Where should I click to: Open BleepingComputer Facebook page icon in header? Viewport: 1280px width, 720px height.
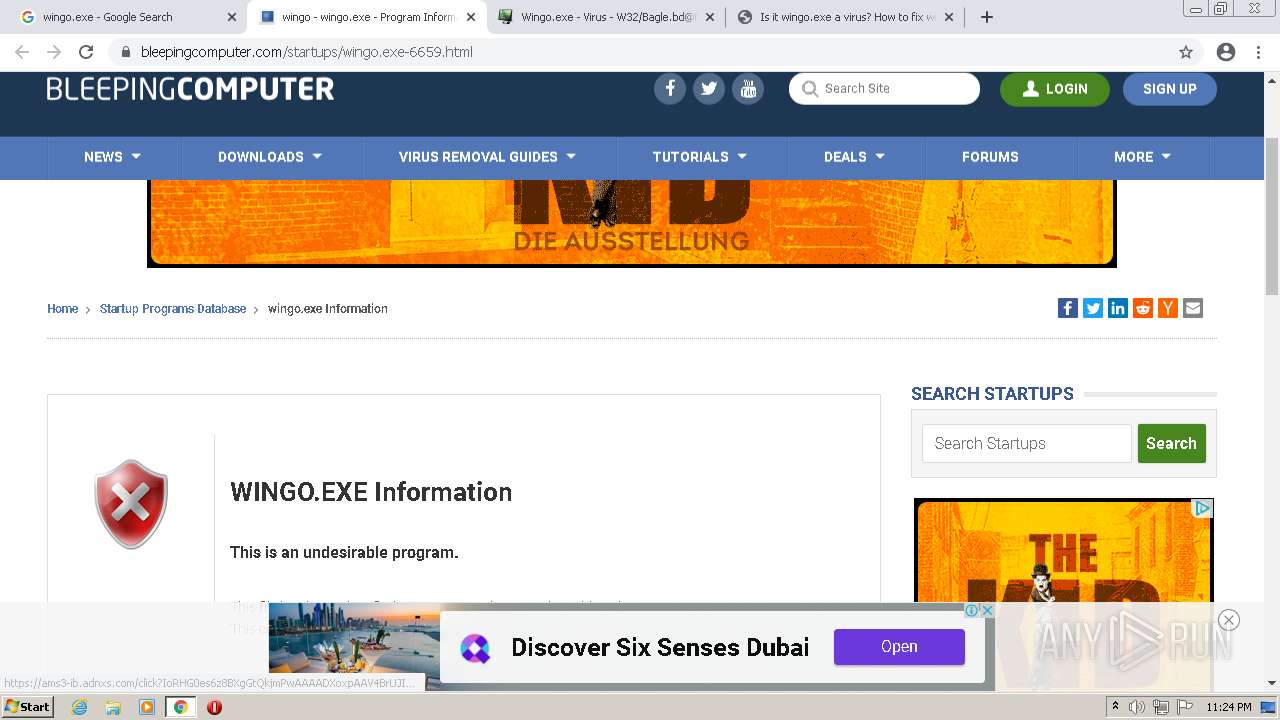(x=670, y=88)
